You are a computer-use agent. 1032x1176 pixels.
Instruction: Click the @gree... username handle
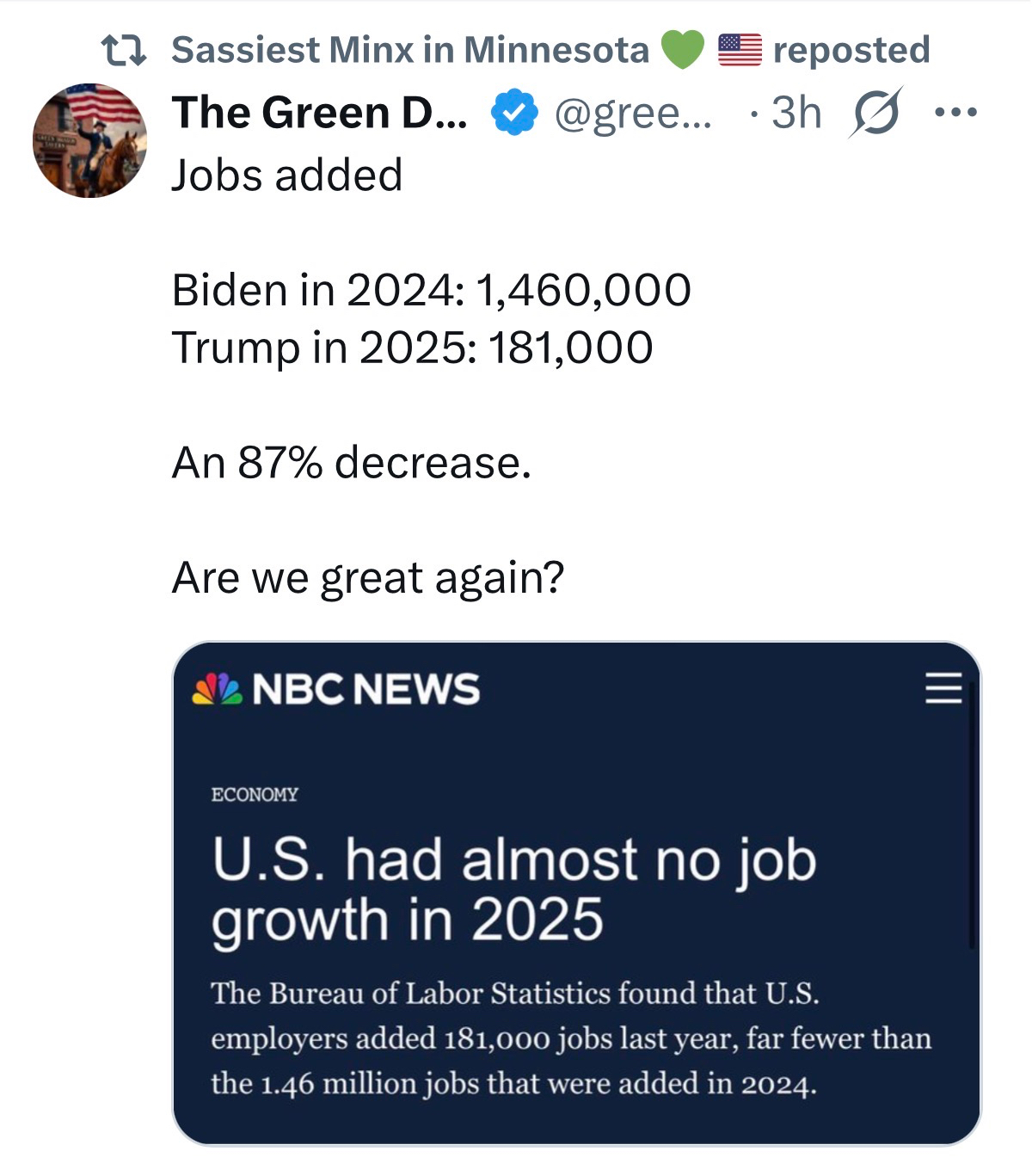(634, 113)
